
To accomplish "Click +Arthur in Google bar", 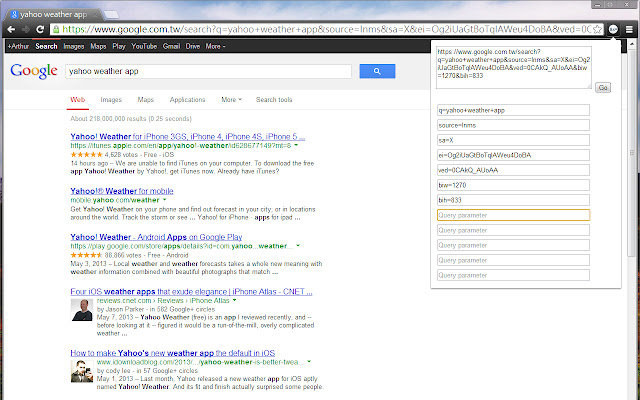I will (18, 47).
